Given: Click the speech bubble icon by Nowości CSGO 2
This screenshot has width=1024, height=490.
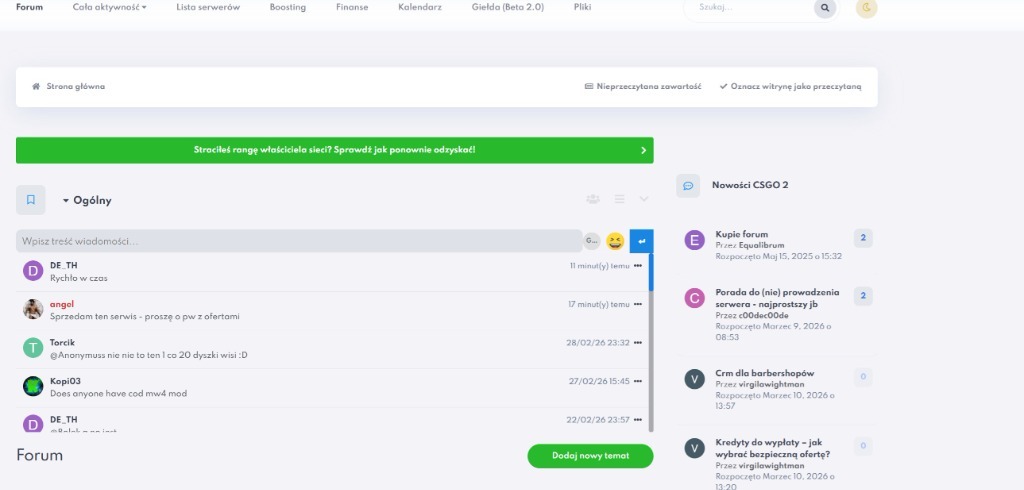Looking at the screenshot, I should [687, 185].
